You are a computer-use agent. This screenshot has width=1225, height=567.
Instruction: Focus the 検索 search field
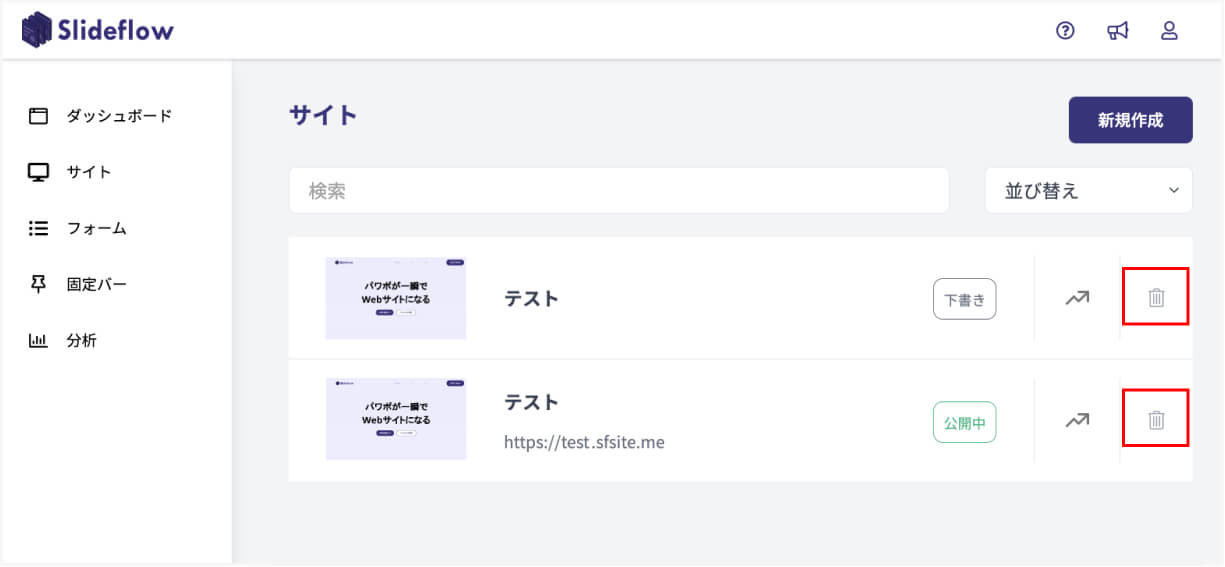coord(618,190)
